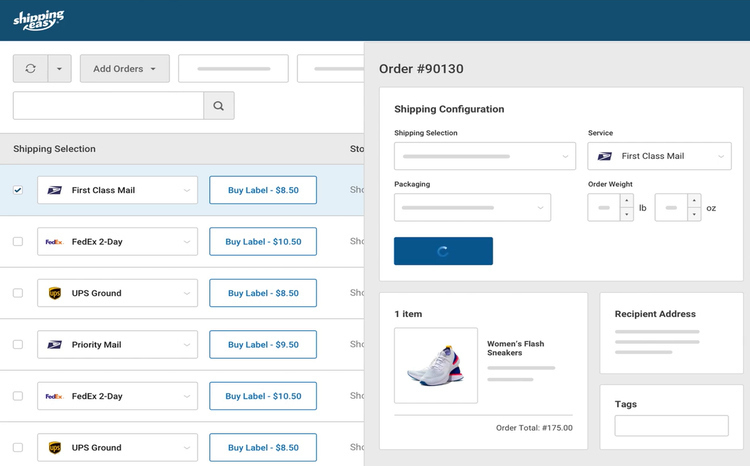Focus the order search text box
750x466 pixels.
pyautogui.click(x=108, y=106)
